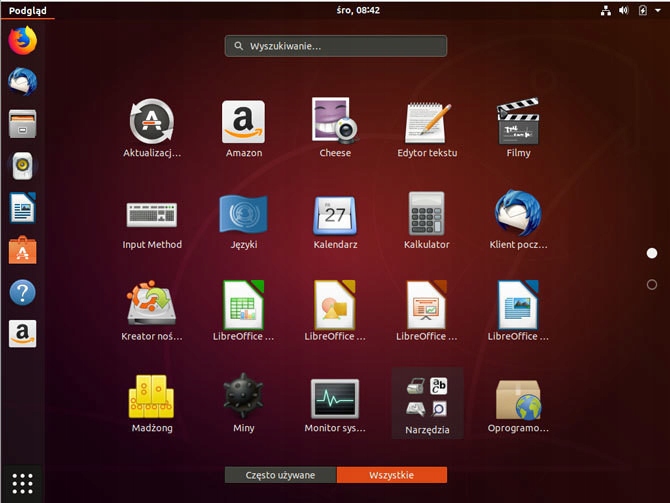Expand the system menu arrow
This screenshot has height=503, width=670.
[x=658, y=10]
